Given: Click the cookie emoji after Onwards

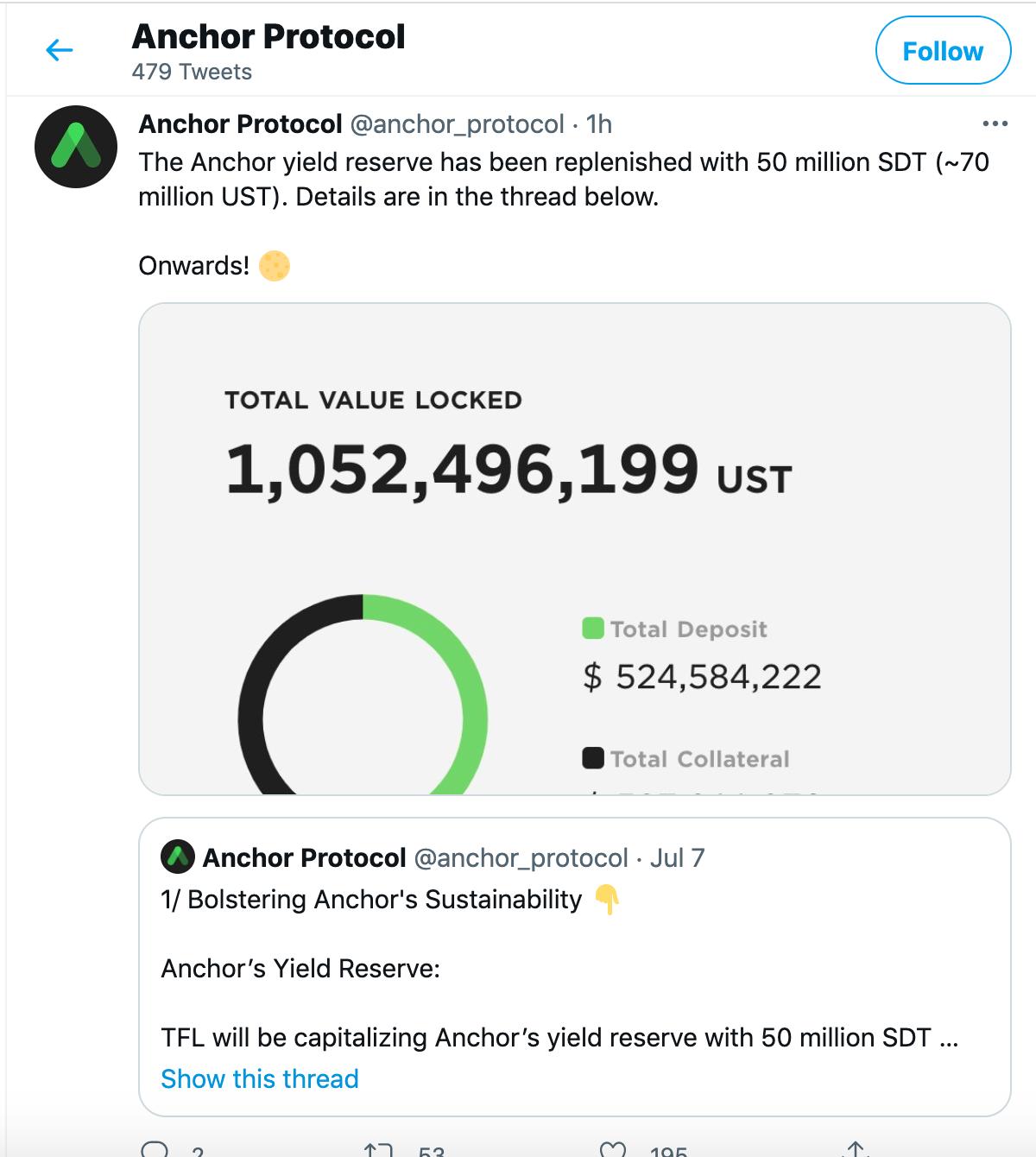Looking at the screenshot, I should tap(275, 266).
